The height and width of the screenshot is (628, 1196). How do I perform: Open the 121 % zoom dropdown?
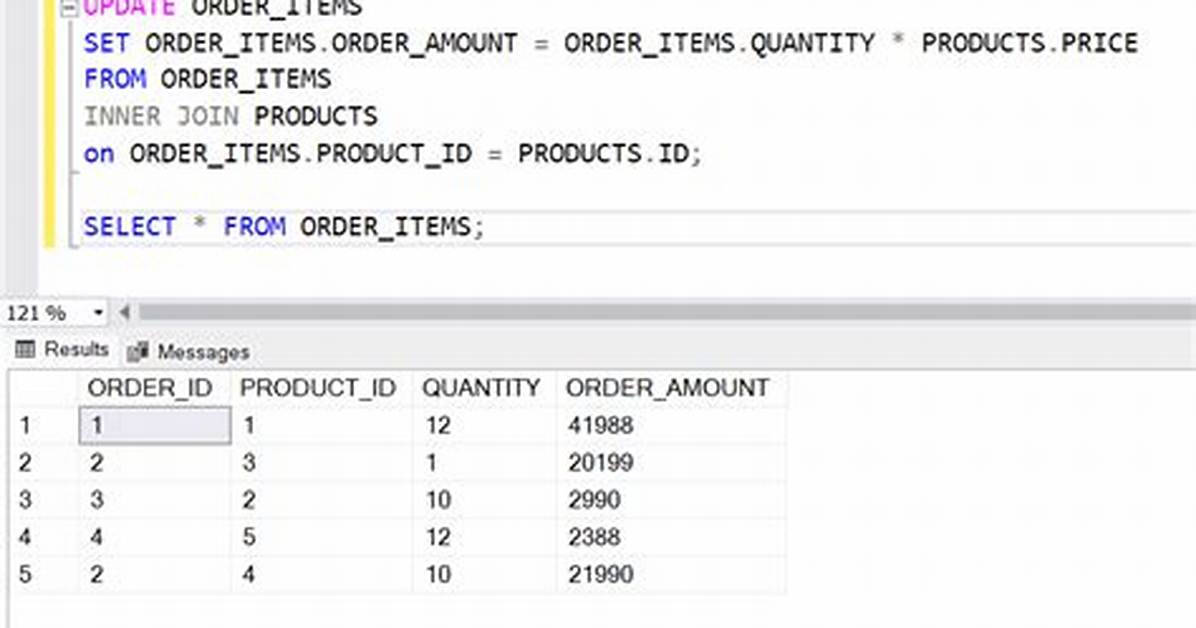click(98, 313)
